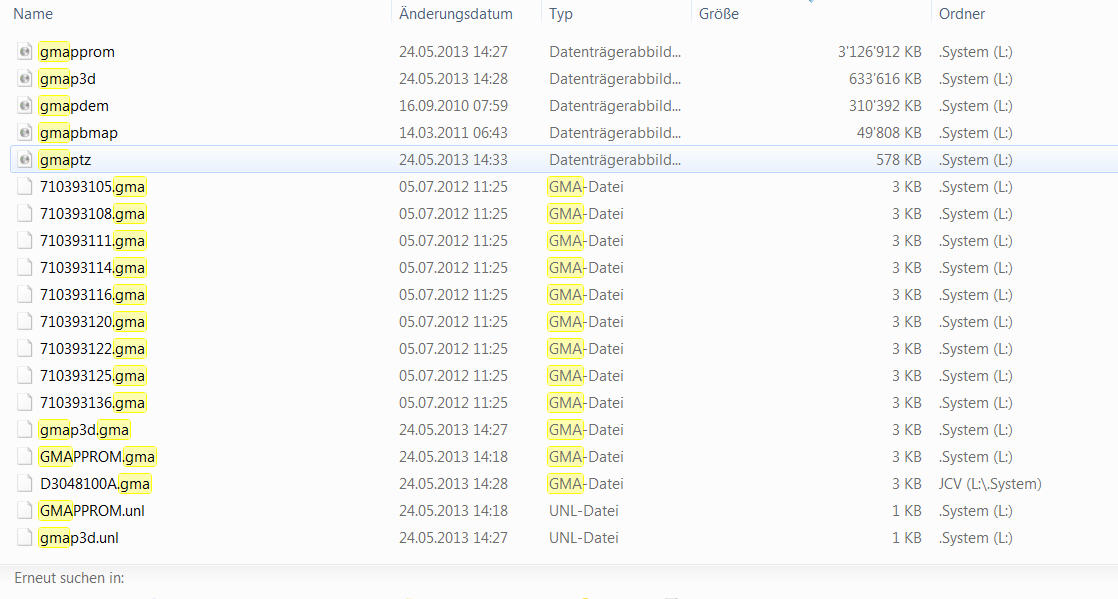The height and width of the screenshot is (599, 1118).
Task: Sort files by Änderungsdatum column
Action: pos(455,14)
